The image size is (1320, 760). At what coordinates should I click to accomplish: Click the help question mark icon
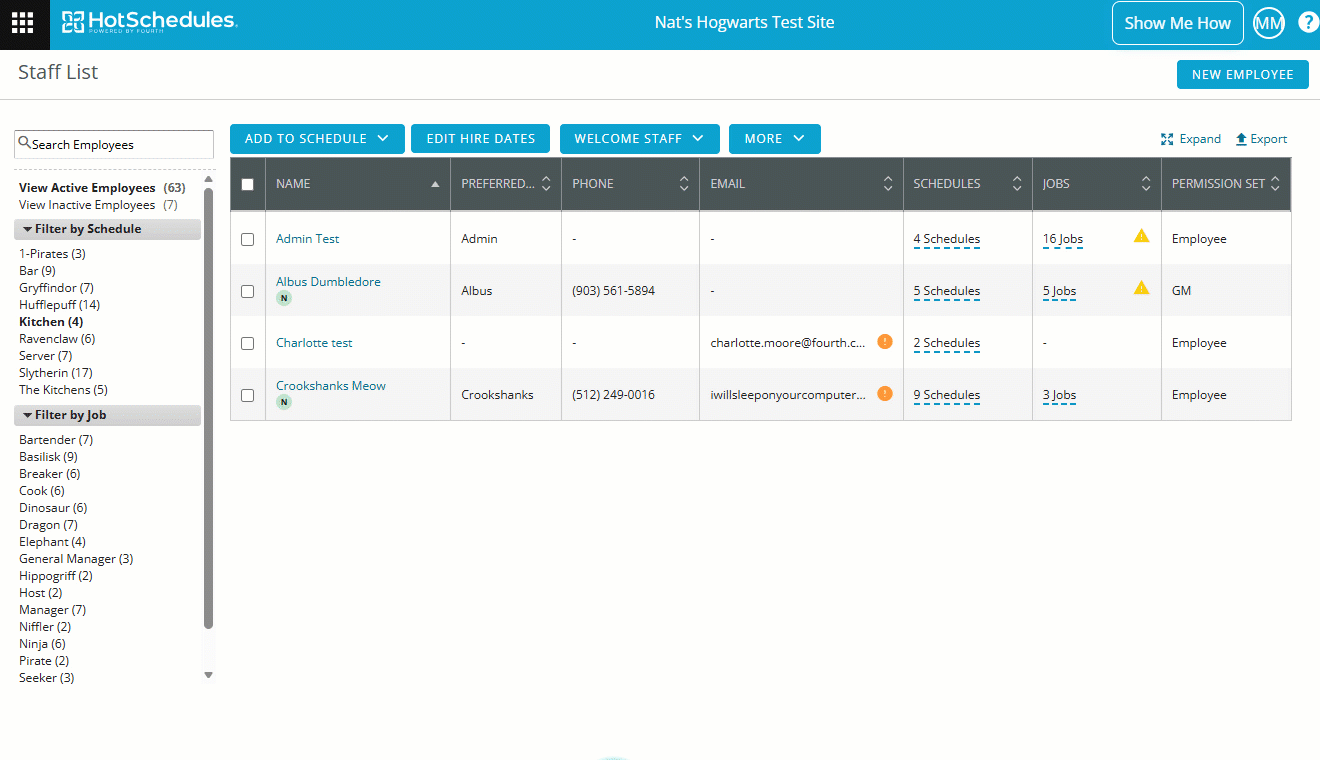(1308, 23)
